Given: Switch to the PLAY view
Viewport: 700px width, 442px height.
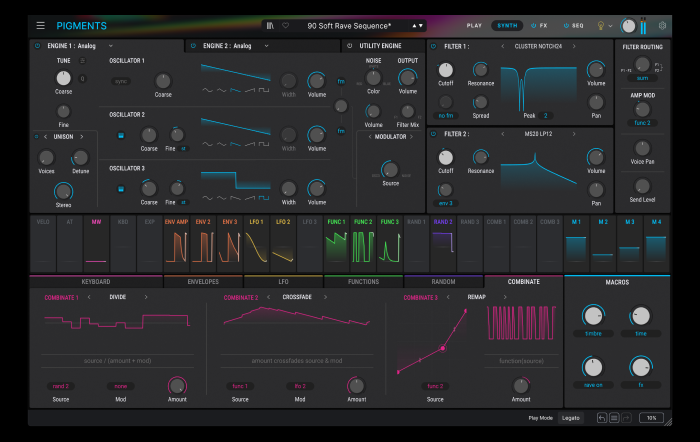Looking at the screenshot, I should 474,25.
